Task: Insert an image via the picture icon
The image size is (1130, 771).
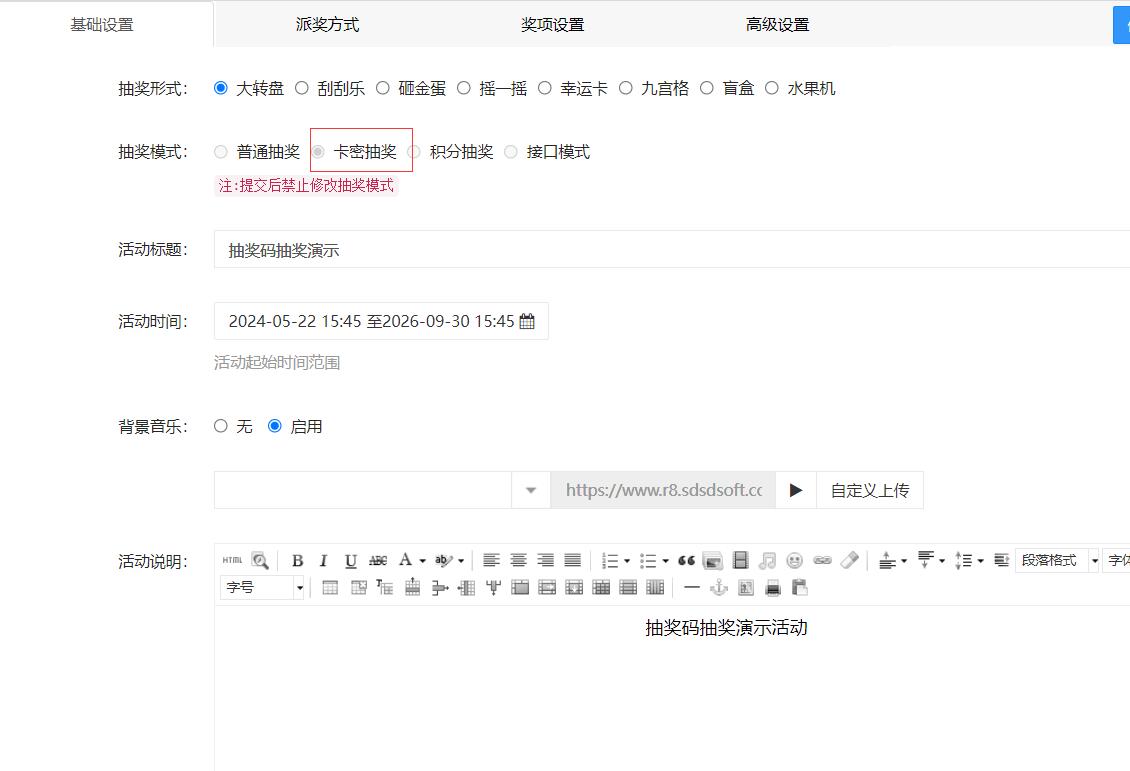Action: tap(713, 560)
